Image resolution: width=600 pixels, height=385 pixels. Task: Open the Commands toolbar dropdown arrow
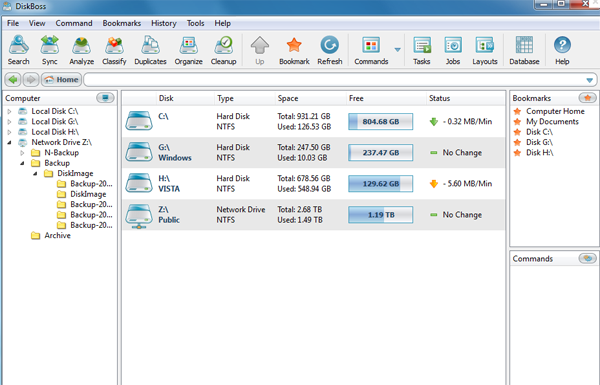point(398,49)
